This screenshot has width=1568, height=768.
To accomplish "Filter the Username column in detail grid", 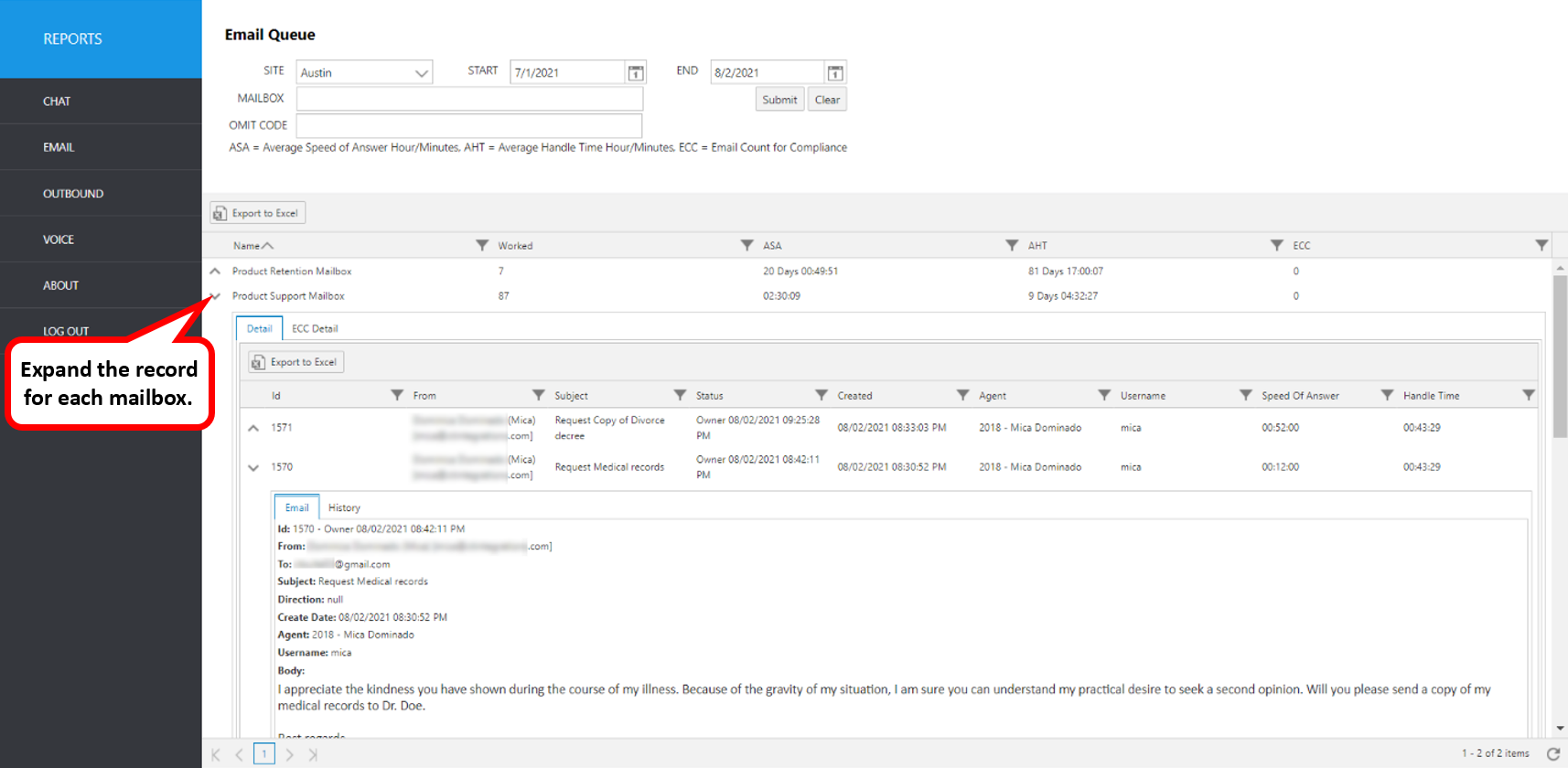I will (x=1245, y=395).
